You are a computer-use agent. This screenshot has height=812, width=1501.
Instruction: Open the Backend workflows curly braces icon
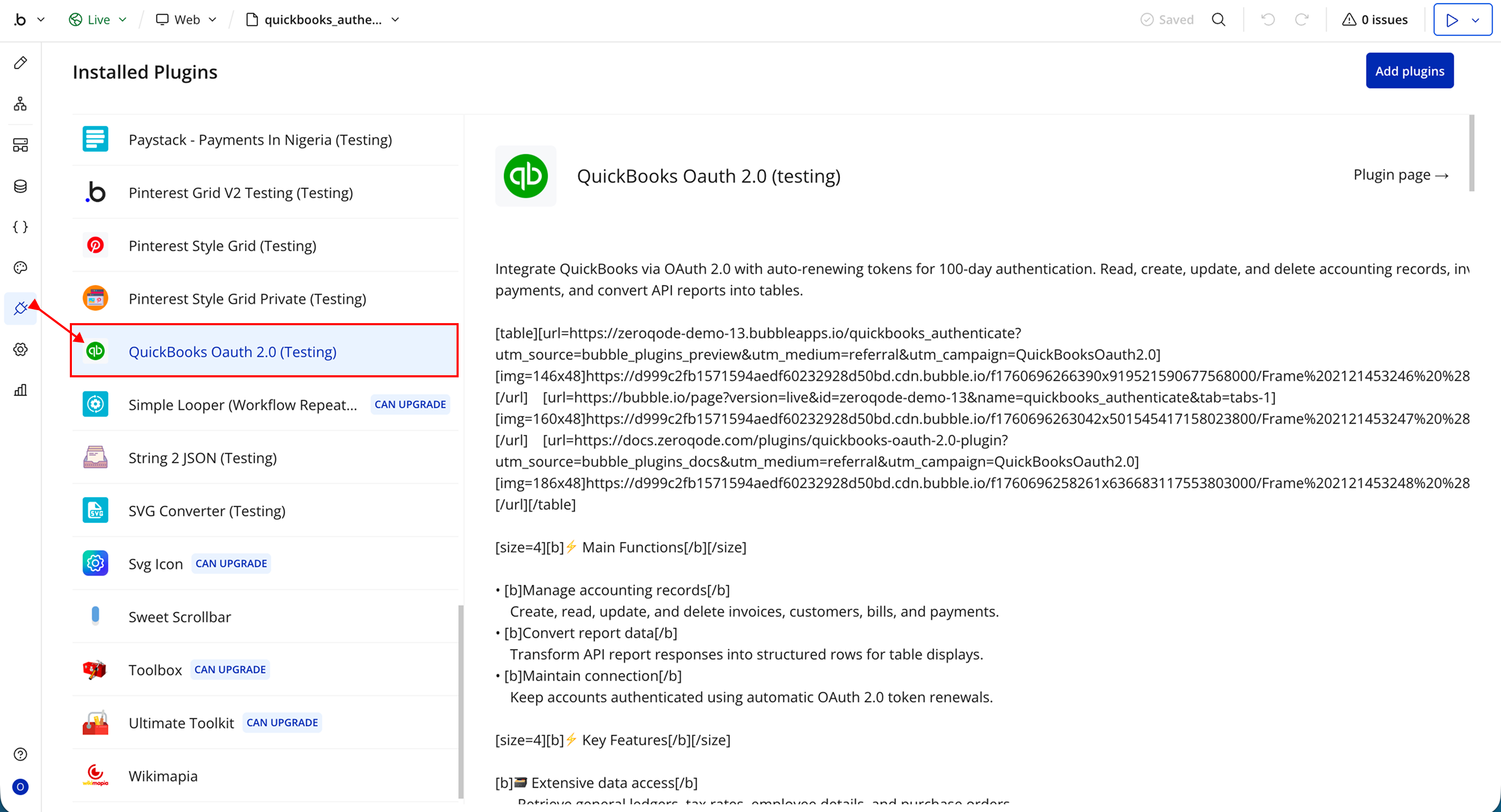(x=20, y=227)
